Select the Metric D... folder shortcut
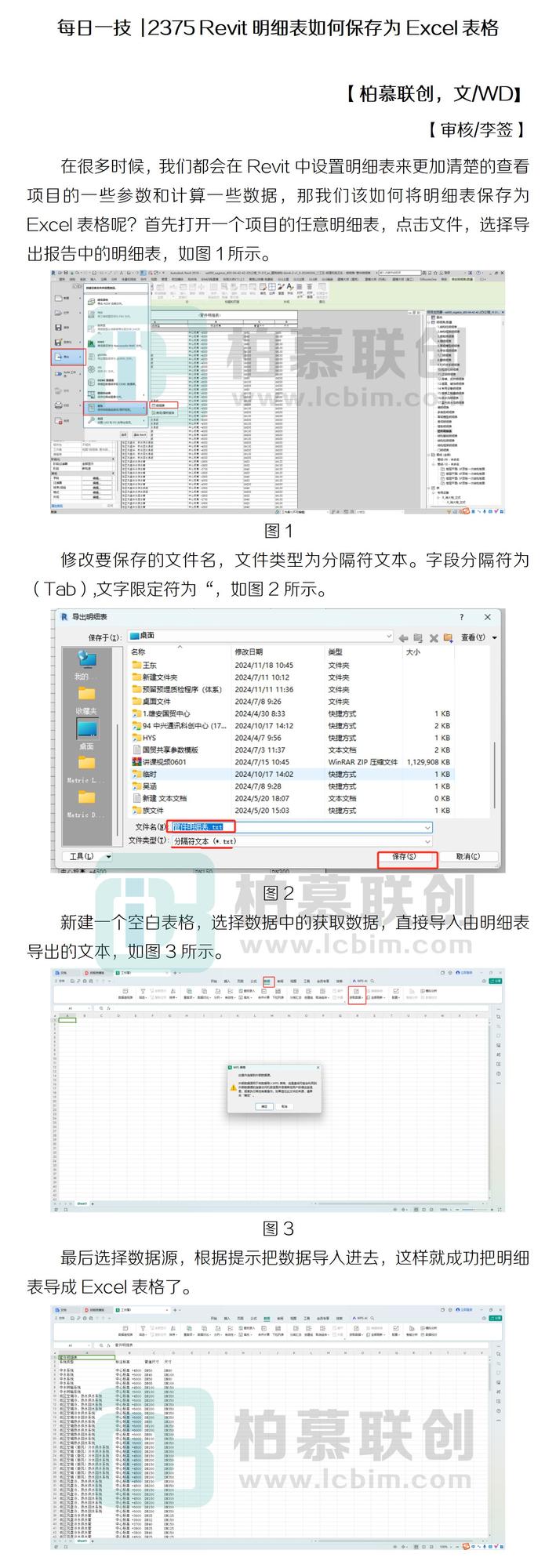This screenshot has width=556, height=1568. 85,804
